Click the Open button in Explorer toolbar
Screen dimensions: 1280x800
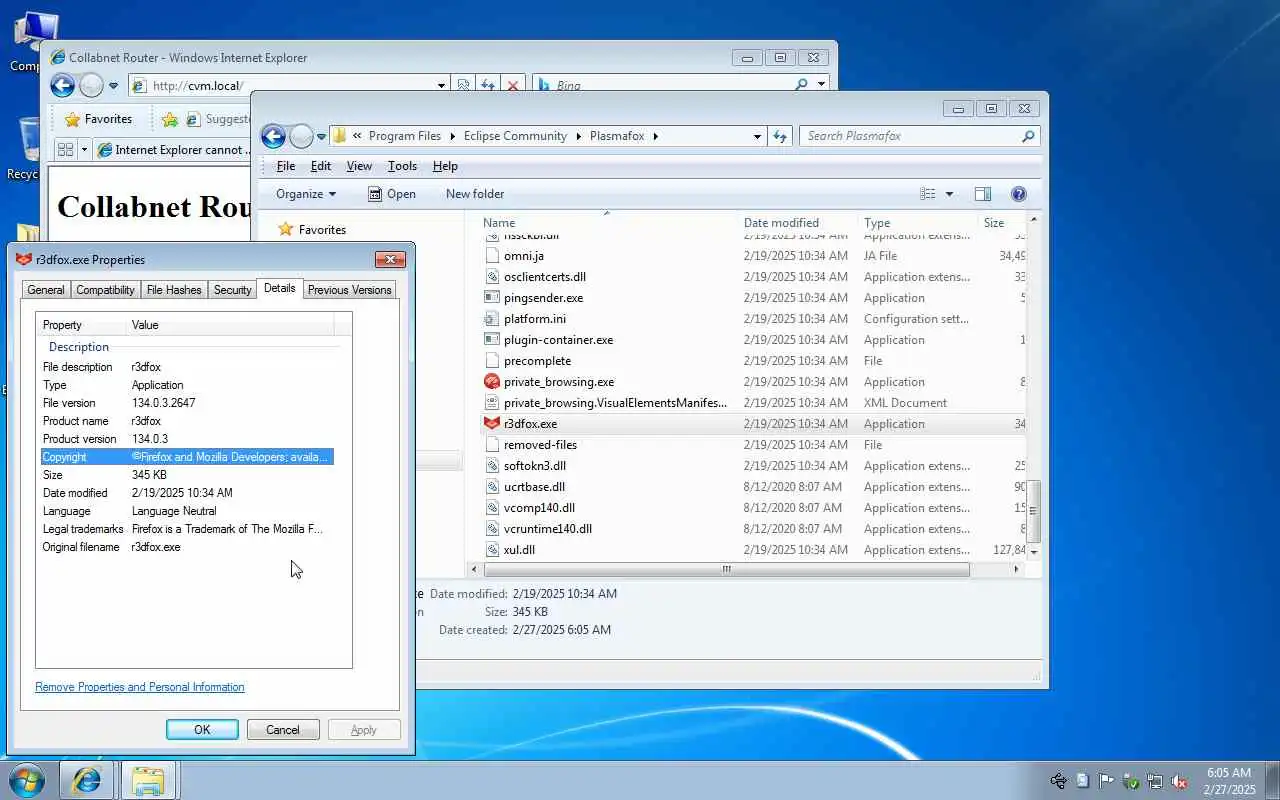[x=392, y=194]
